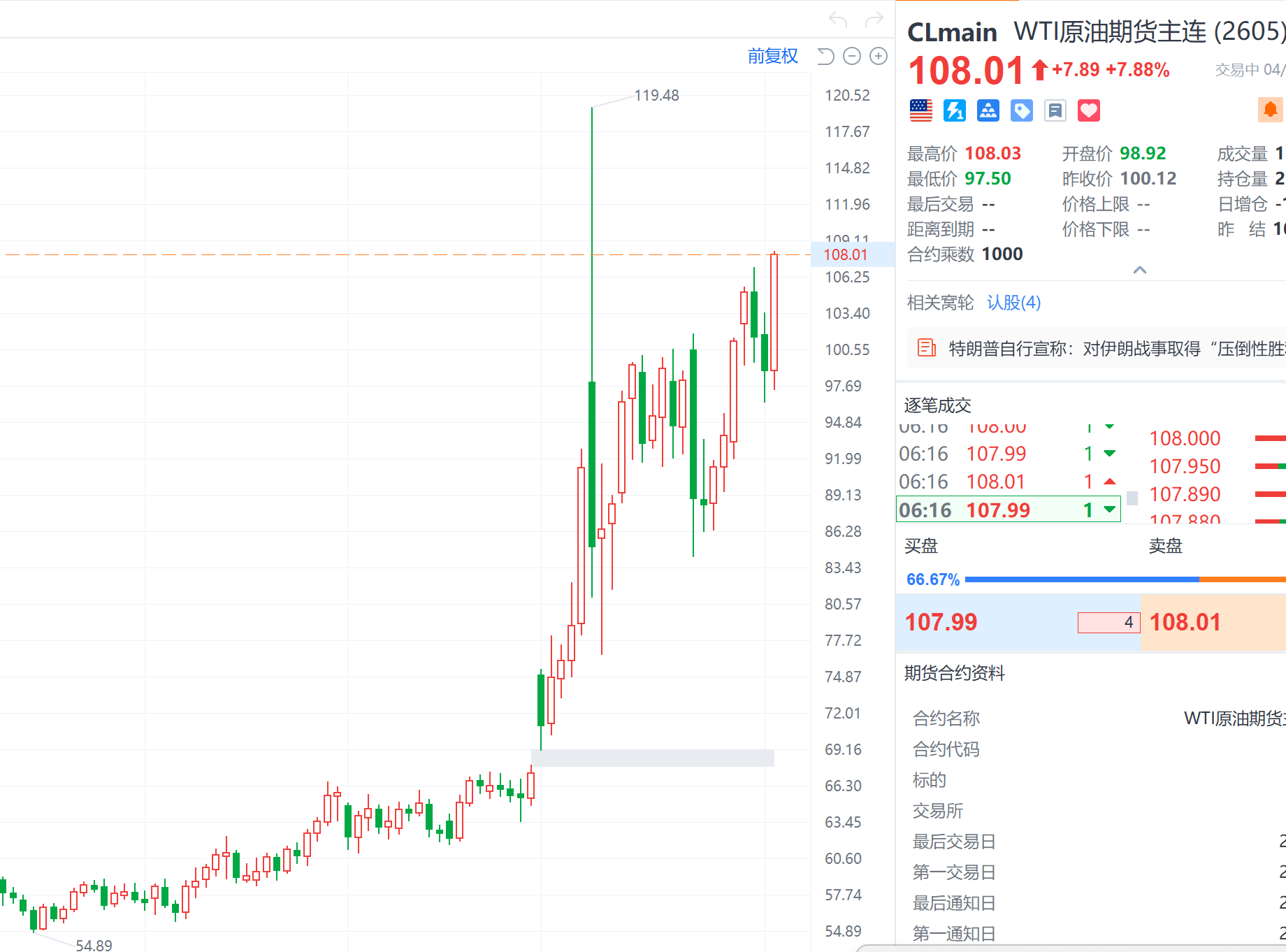
Task: Open the note bookmark icon
Action: pyautogui.click(x=1055, y=110)
